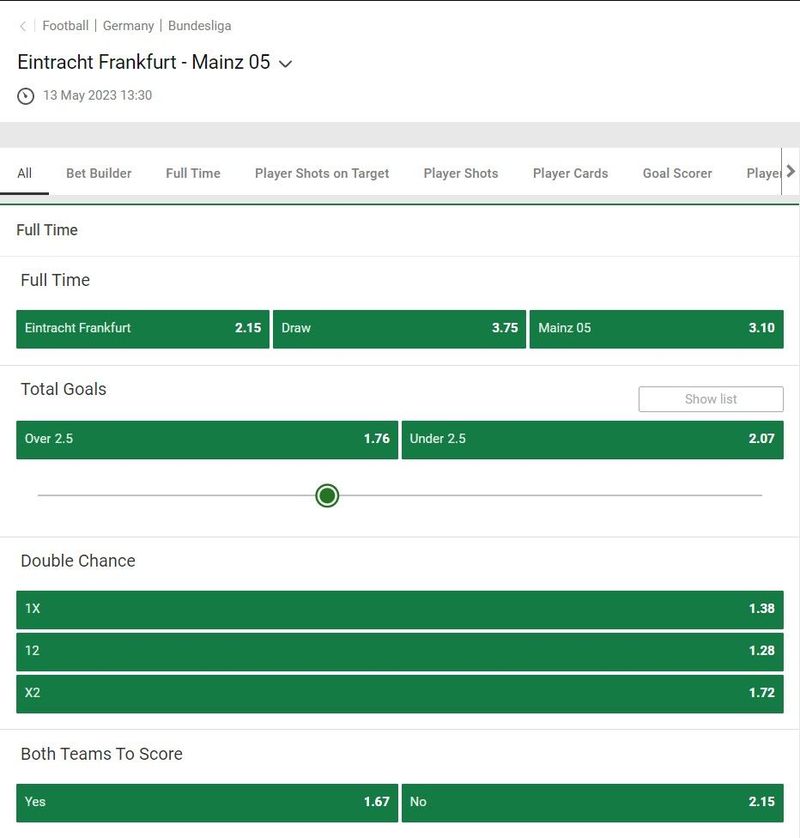
Task: Select the All tab
Action: (24, 173)
